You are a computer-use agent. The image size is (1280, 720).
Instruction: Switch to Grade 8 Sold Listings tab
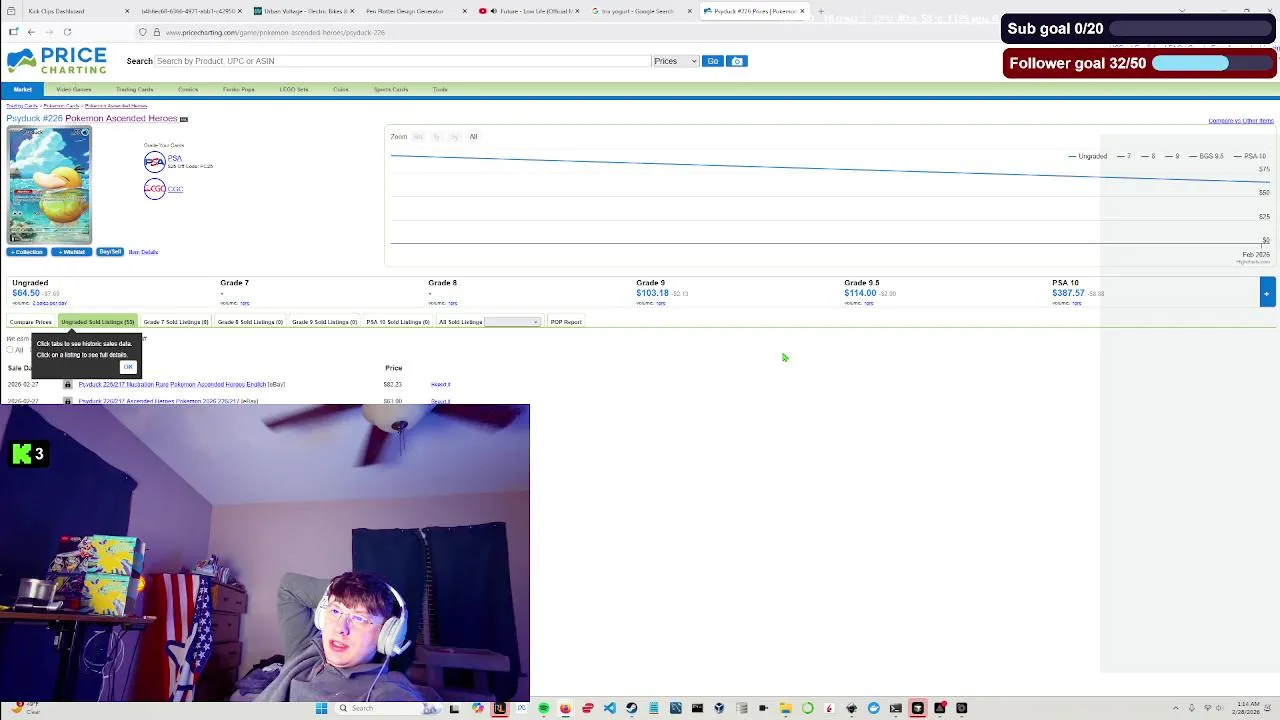pyautogui.click(x=250, y=322)
